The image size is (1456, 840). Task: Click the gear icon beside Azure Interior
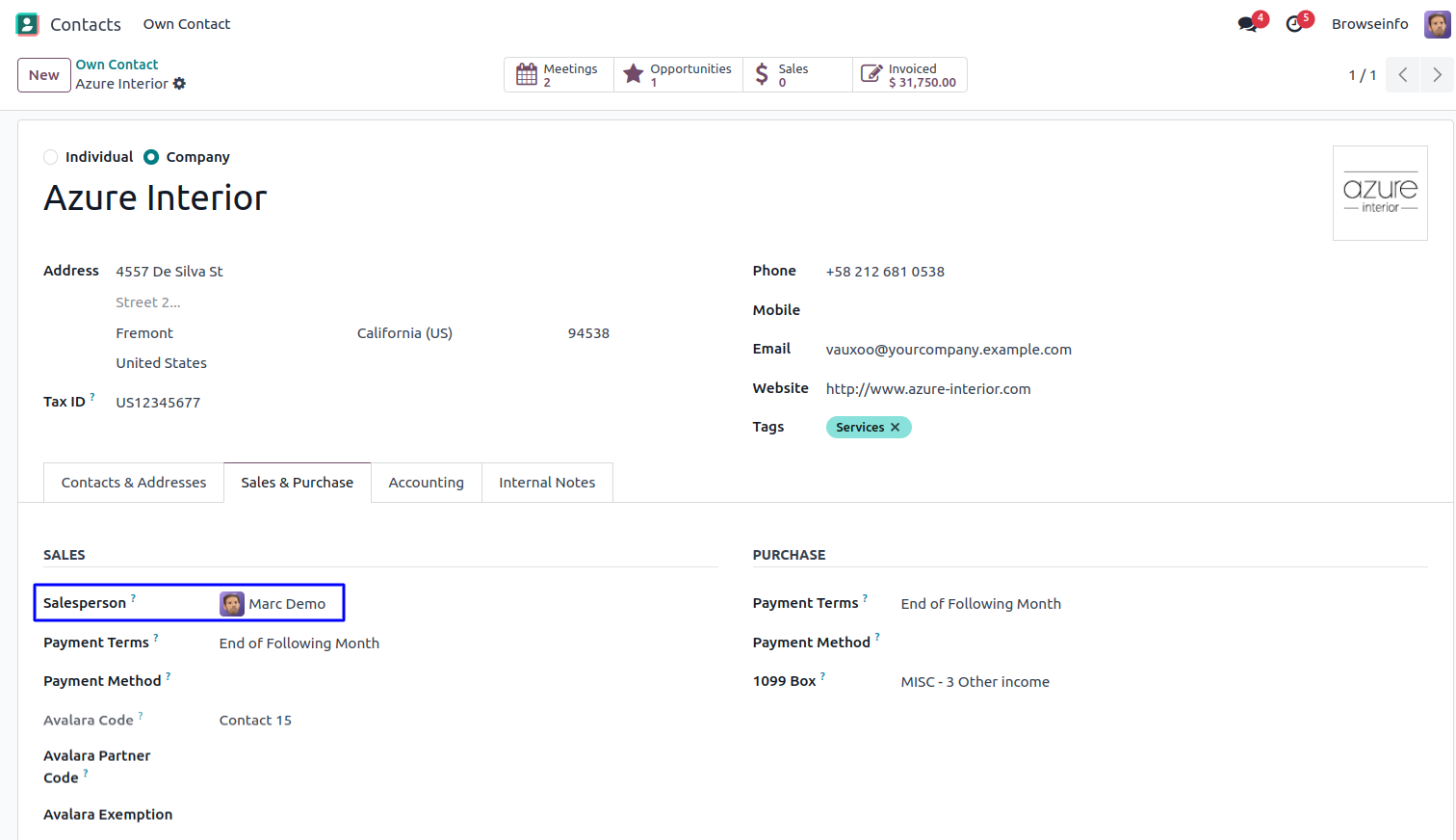point(179,84)
